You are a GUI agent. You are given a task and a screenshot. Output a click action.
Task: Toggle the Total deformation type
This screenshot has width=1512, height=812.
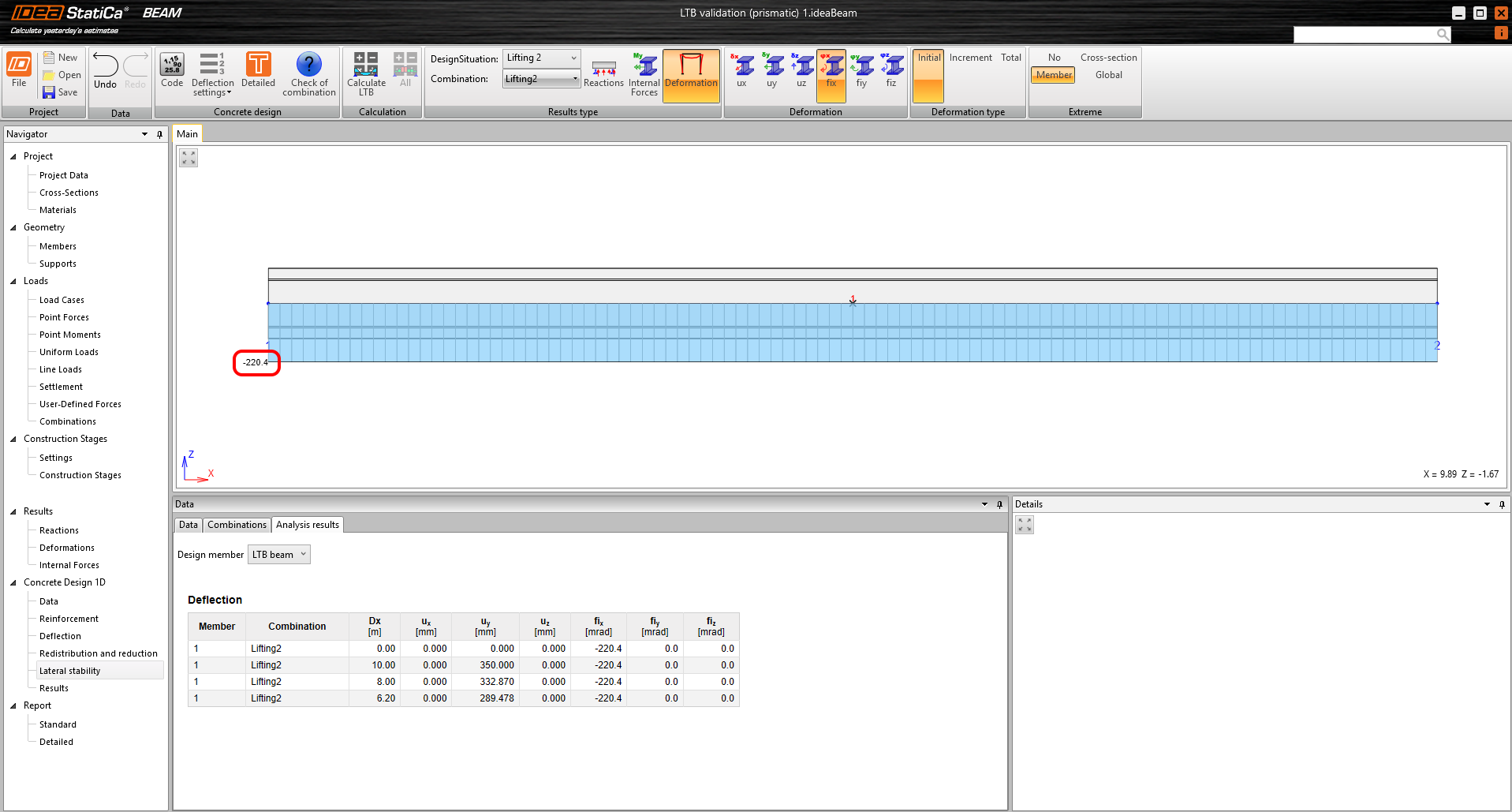[x=1010, y=58]
